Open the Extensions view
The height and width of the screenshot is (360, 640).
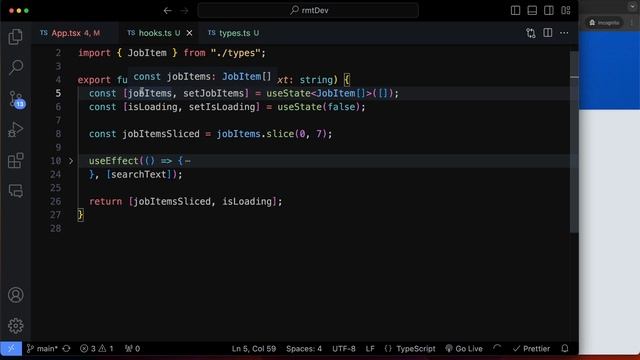coord(16,160)
